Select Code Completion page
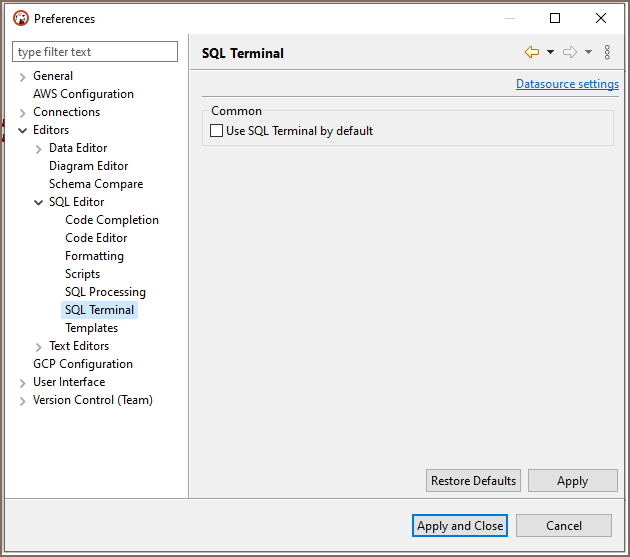This screenshot has height=557, width=630. [x=112, y=220]
